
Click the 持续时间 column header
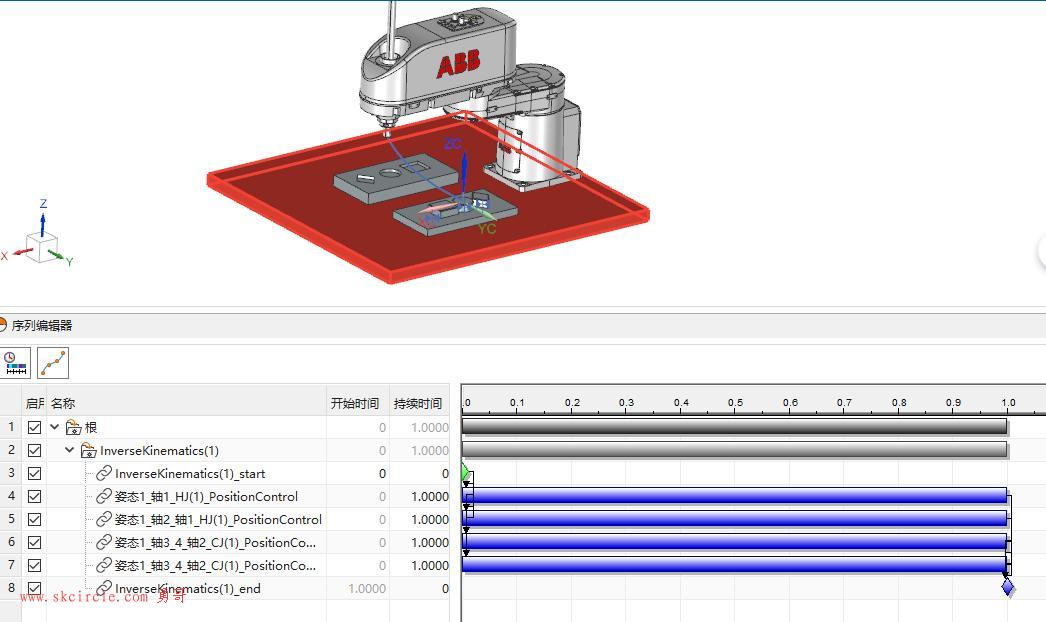(417, 404)
